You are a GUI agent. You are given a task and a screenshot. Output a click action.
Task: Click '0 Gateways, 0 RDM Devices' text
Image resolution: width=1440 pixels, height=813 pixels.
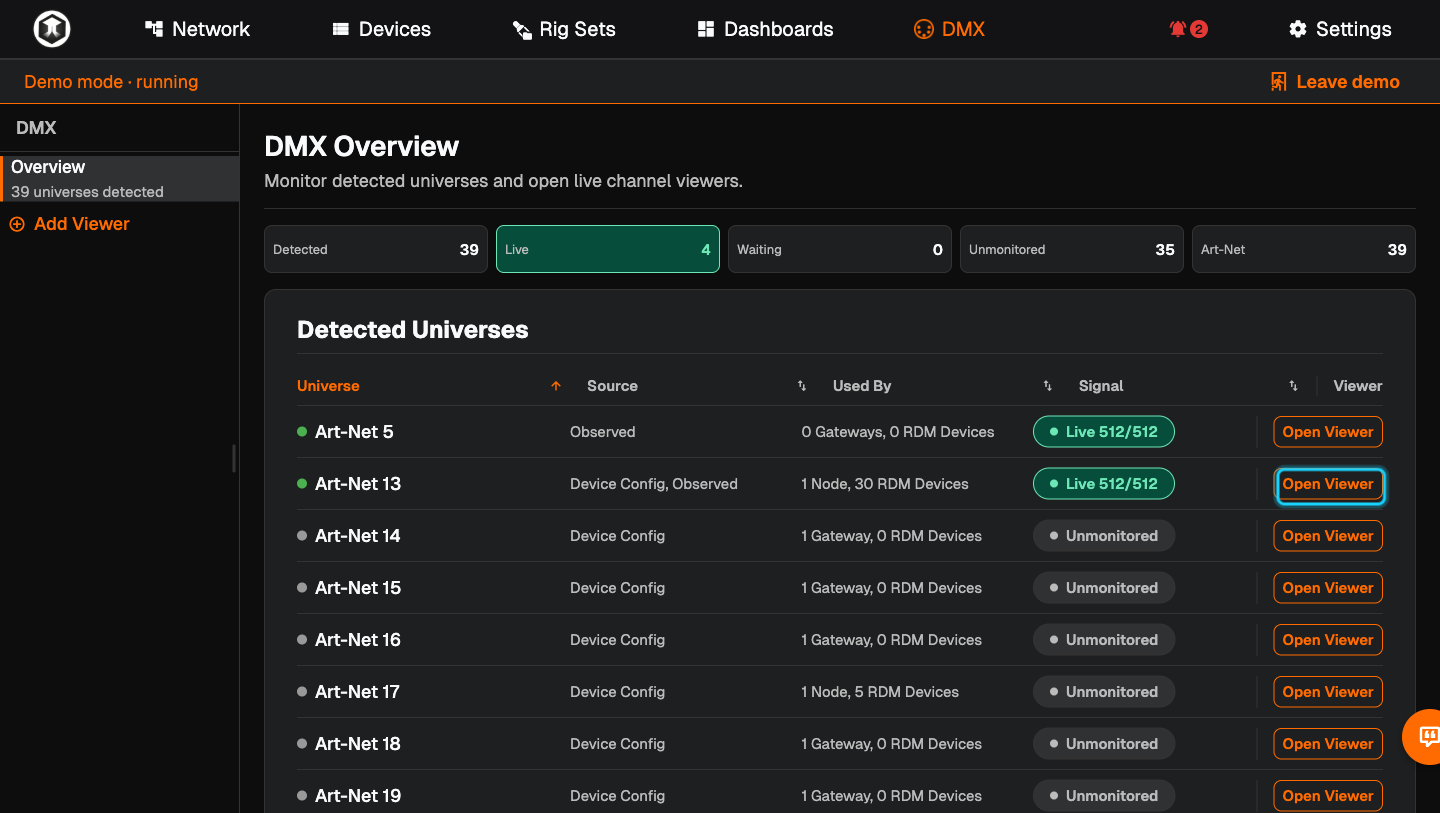point(898,432)
